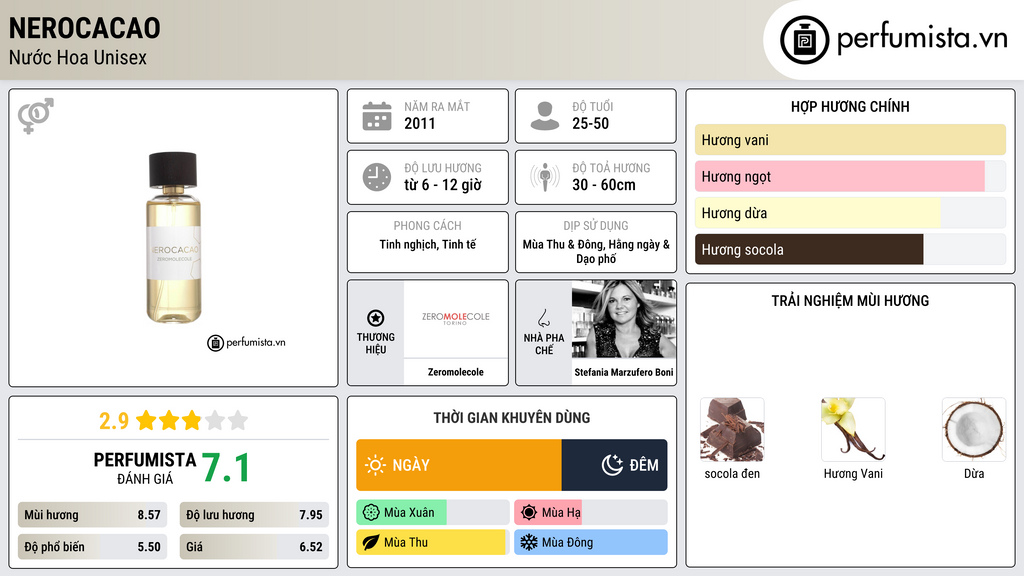Image resolution: width=1024 pixels, height=576 pixels.
Task: Click the green 7.1 Perfumista score
Action: (225, 468)
